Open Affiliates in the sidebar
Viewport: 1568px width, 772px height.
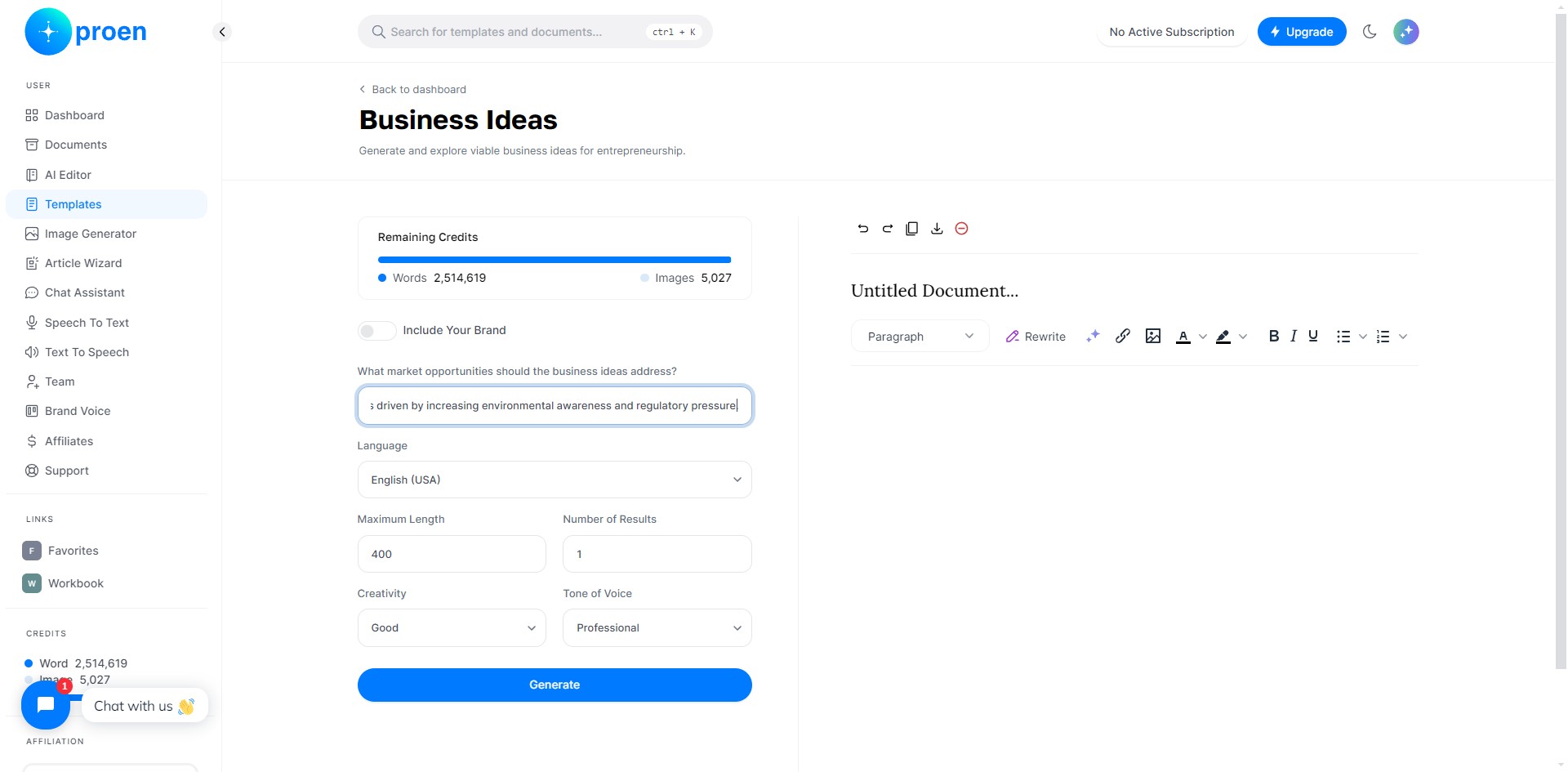pyautogui.click(x=106, y=441)
